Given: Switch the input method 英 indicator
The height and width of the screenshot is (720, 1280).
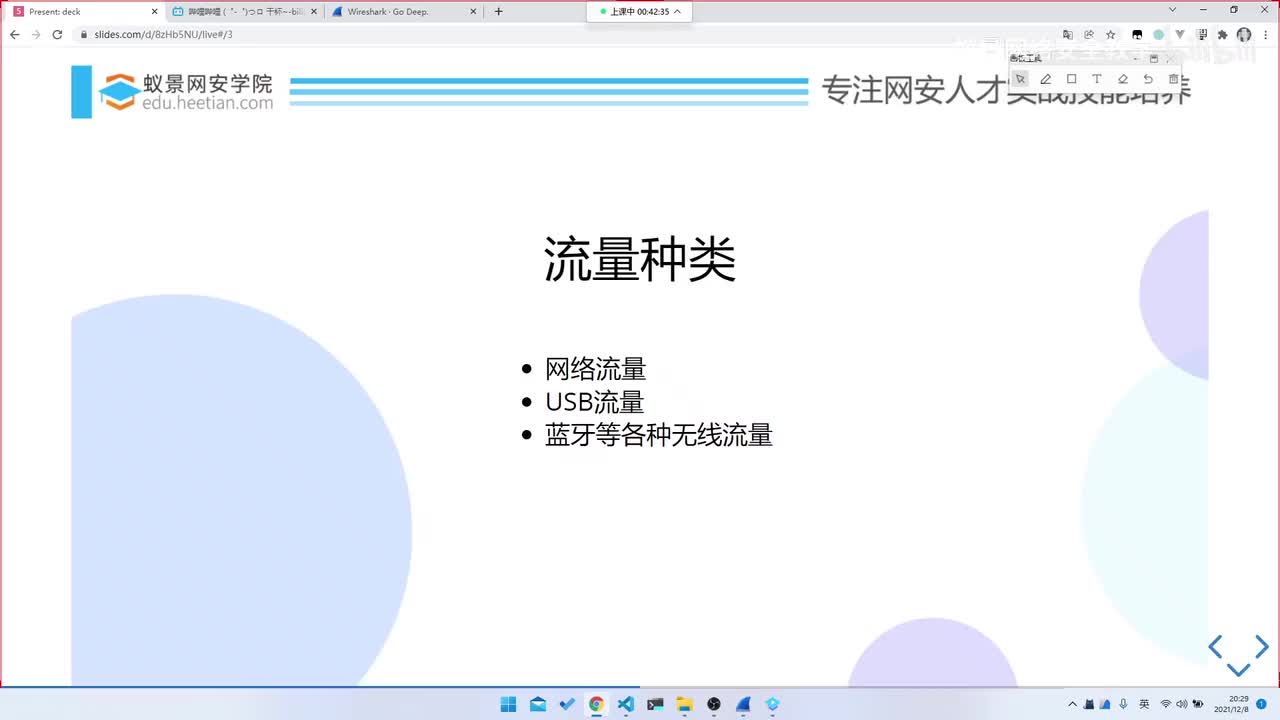Looking at the screenshot, I should [1144, 704].
